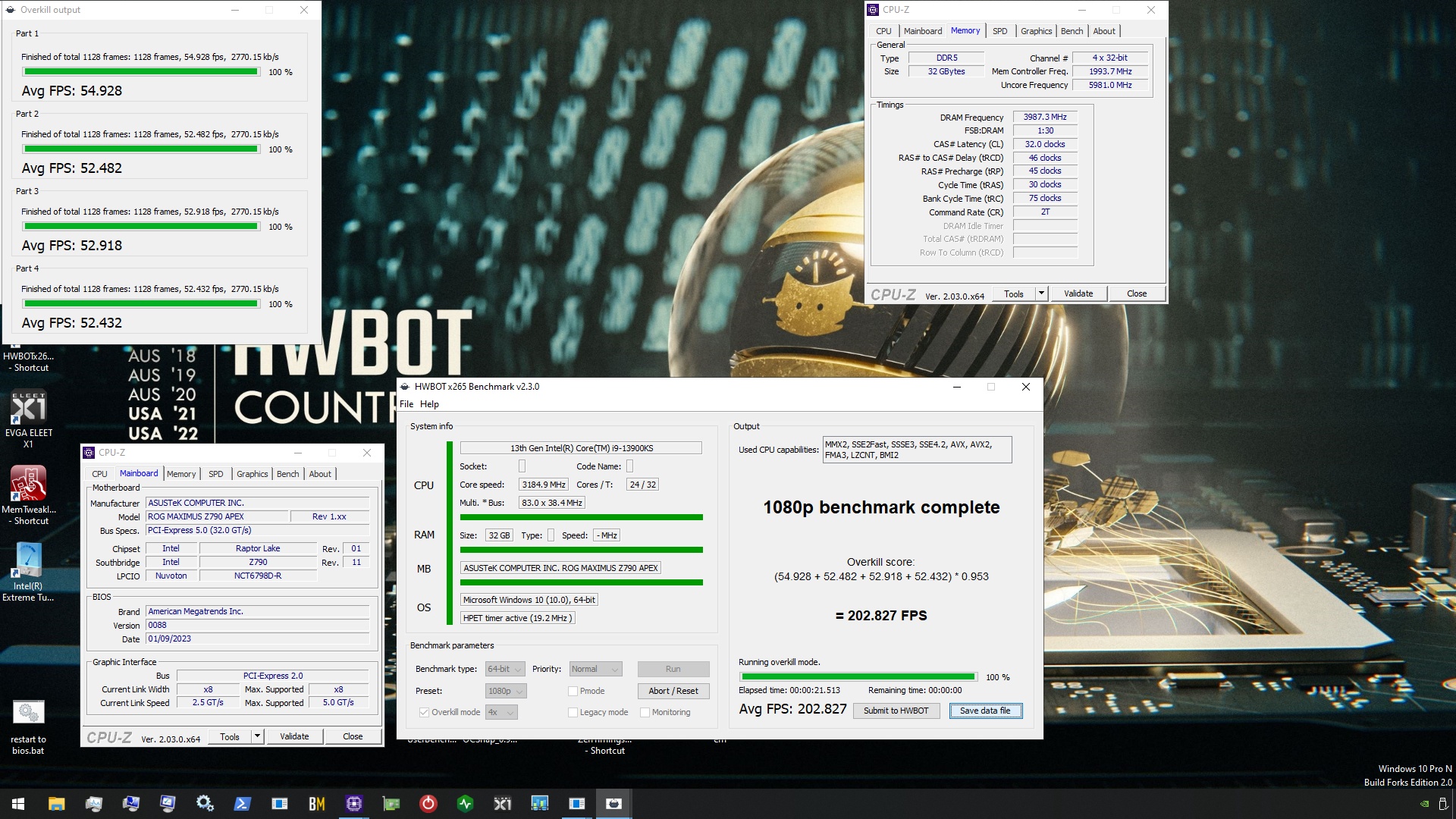Click the HWBOT x265 Benchmark title icon
The height and width of the screenshot is (819, 1456).
405,387
